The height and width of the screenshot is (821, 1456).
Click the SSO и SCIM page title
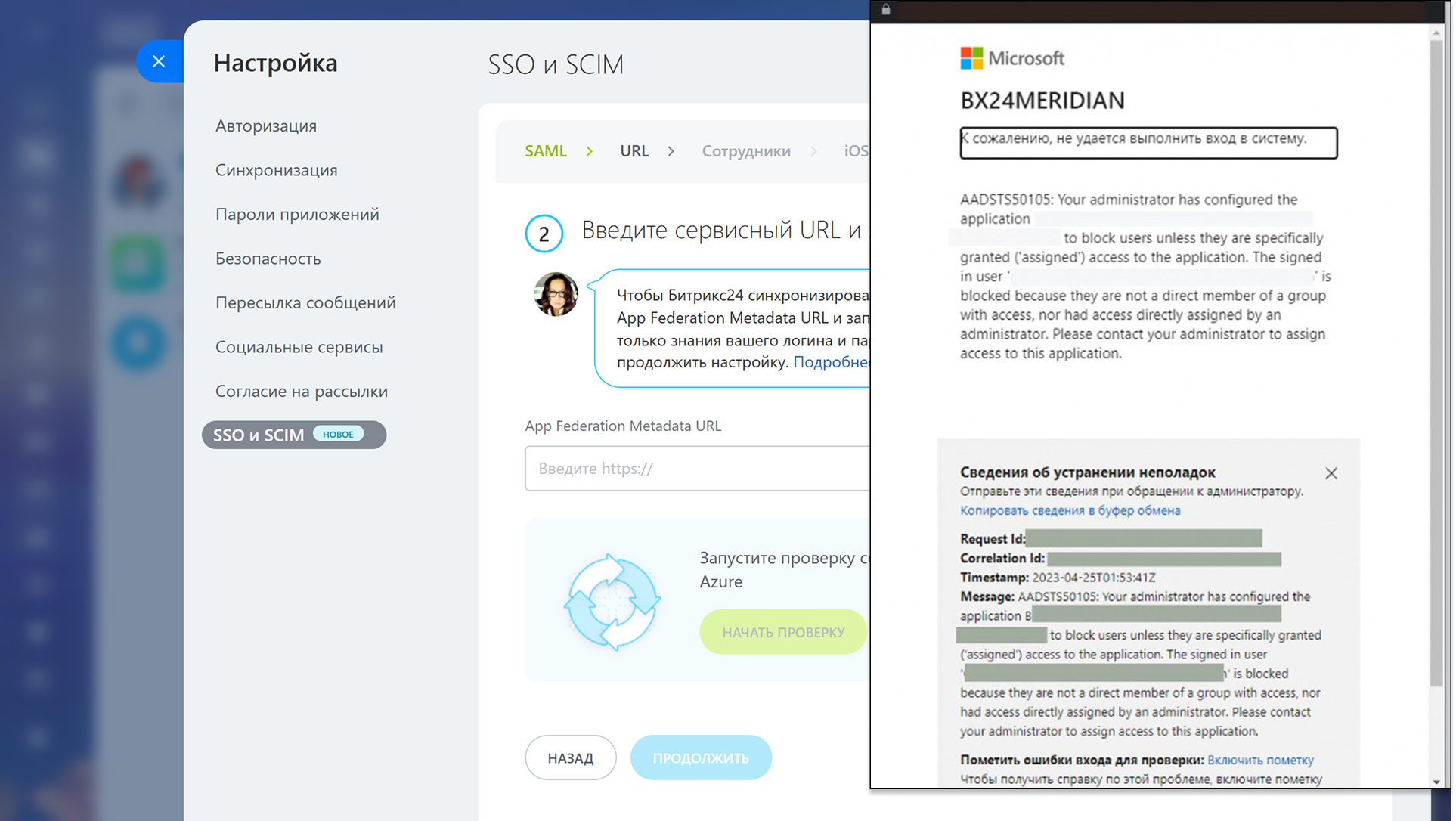tap(556, 65)
